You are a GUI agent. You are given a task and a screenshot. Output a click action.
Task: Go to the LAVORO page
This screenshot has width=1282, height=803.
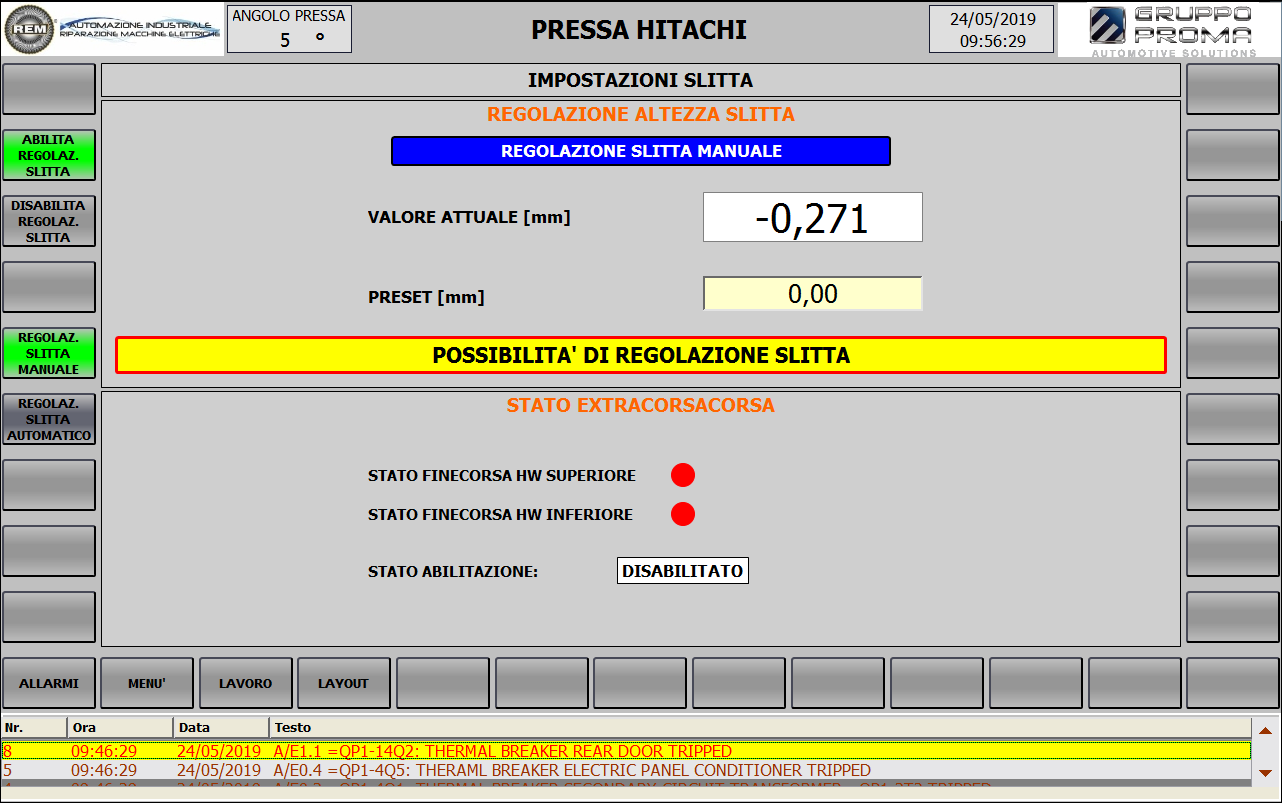pos(246,683)
